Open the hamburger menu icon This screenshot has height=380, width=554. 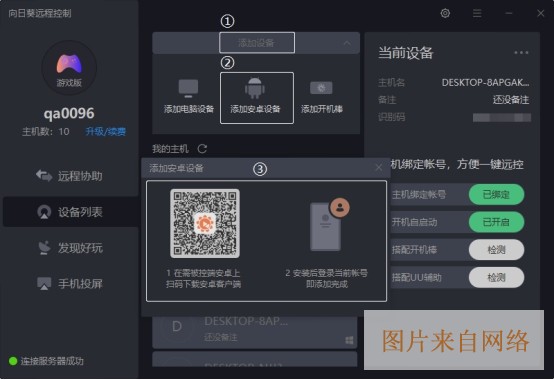click(x=477, y=13)
